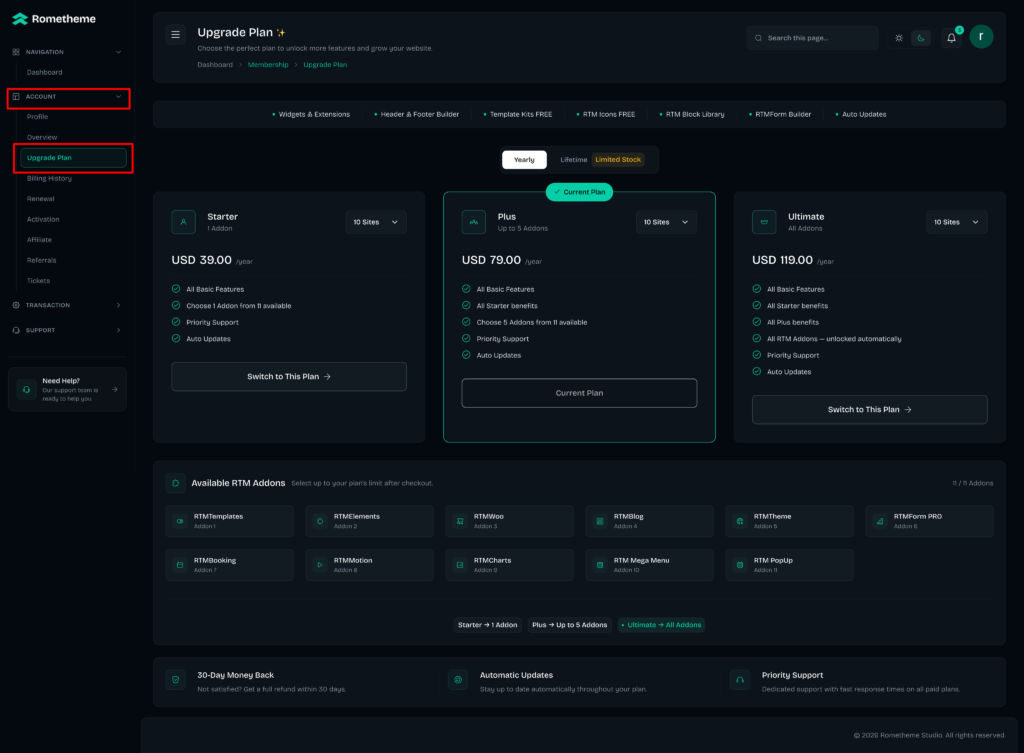1024x753 pixels.
Task: Open Plus plan 10 Sites dropdown
Action: click(665, 222)
